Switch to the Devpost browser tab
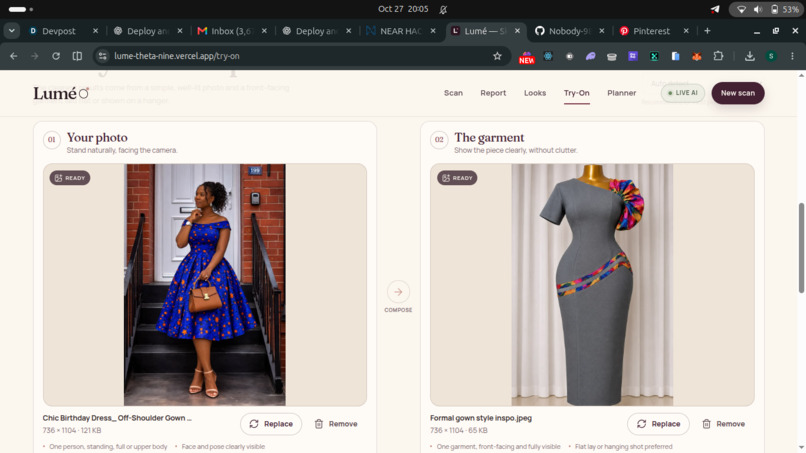 click(58, 31)
